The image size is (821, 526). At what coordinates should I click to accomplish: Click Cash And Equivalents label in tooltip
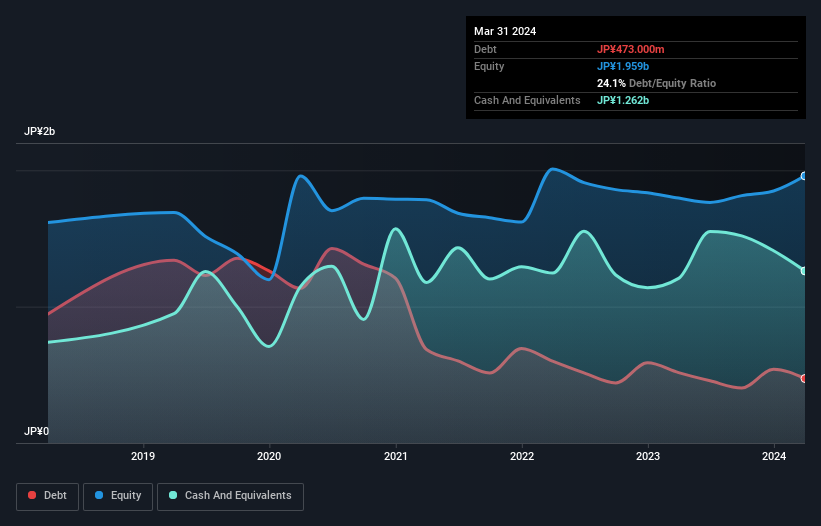pyautogui.click(x=527, y=100)
